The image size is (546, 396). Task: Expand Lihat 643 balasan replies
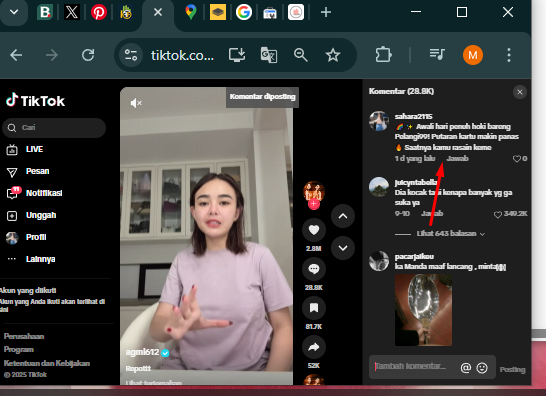click(450, 233)
